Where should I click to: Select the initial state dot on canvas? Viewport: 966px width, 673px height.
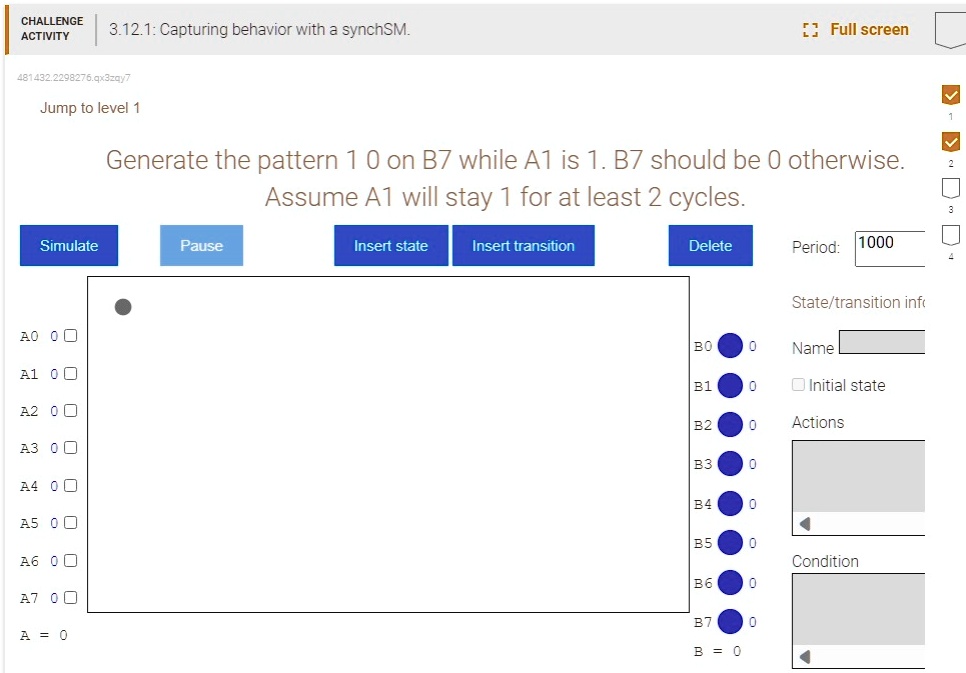123,307
